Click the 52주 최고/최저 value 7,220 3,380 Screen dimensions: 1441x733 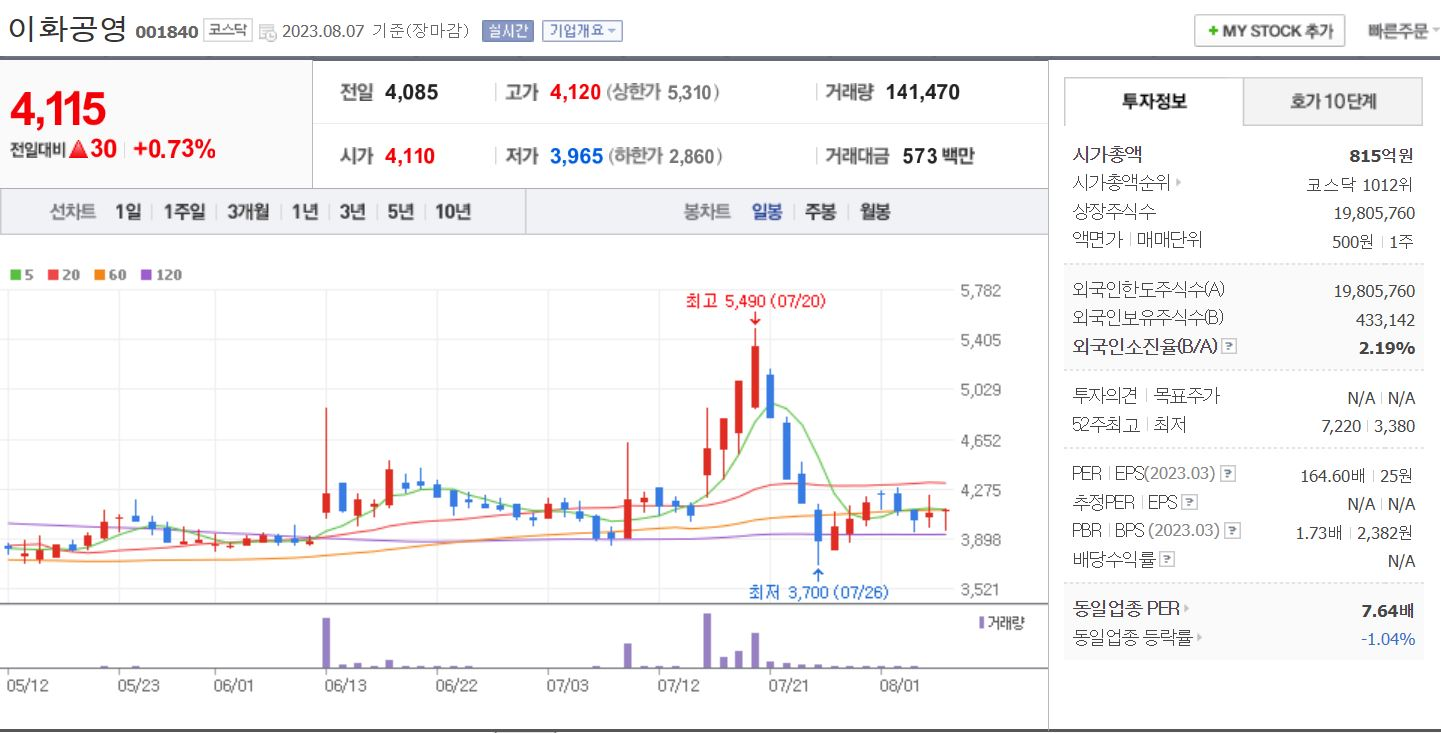coord(1368,426)
